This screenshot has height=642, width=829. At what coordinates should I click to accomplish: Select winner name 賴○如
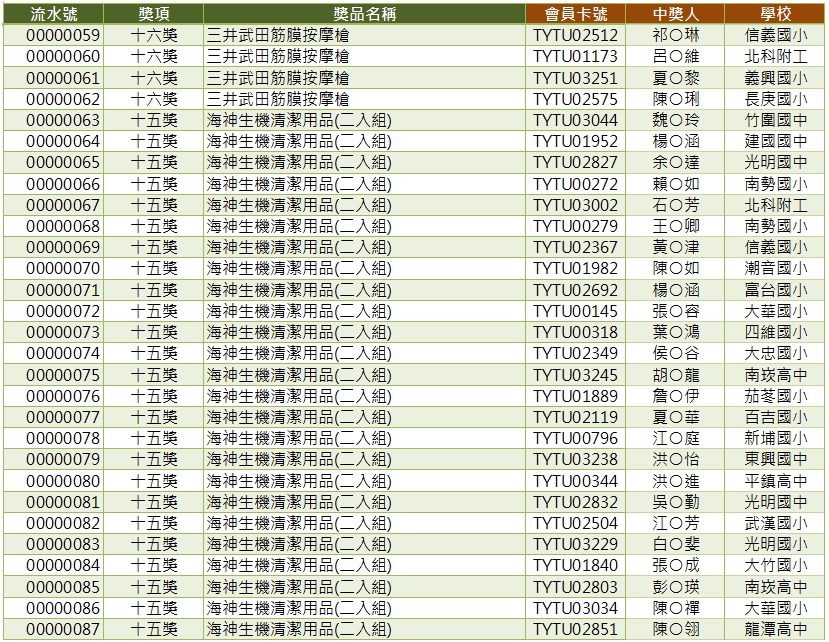676,184
